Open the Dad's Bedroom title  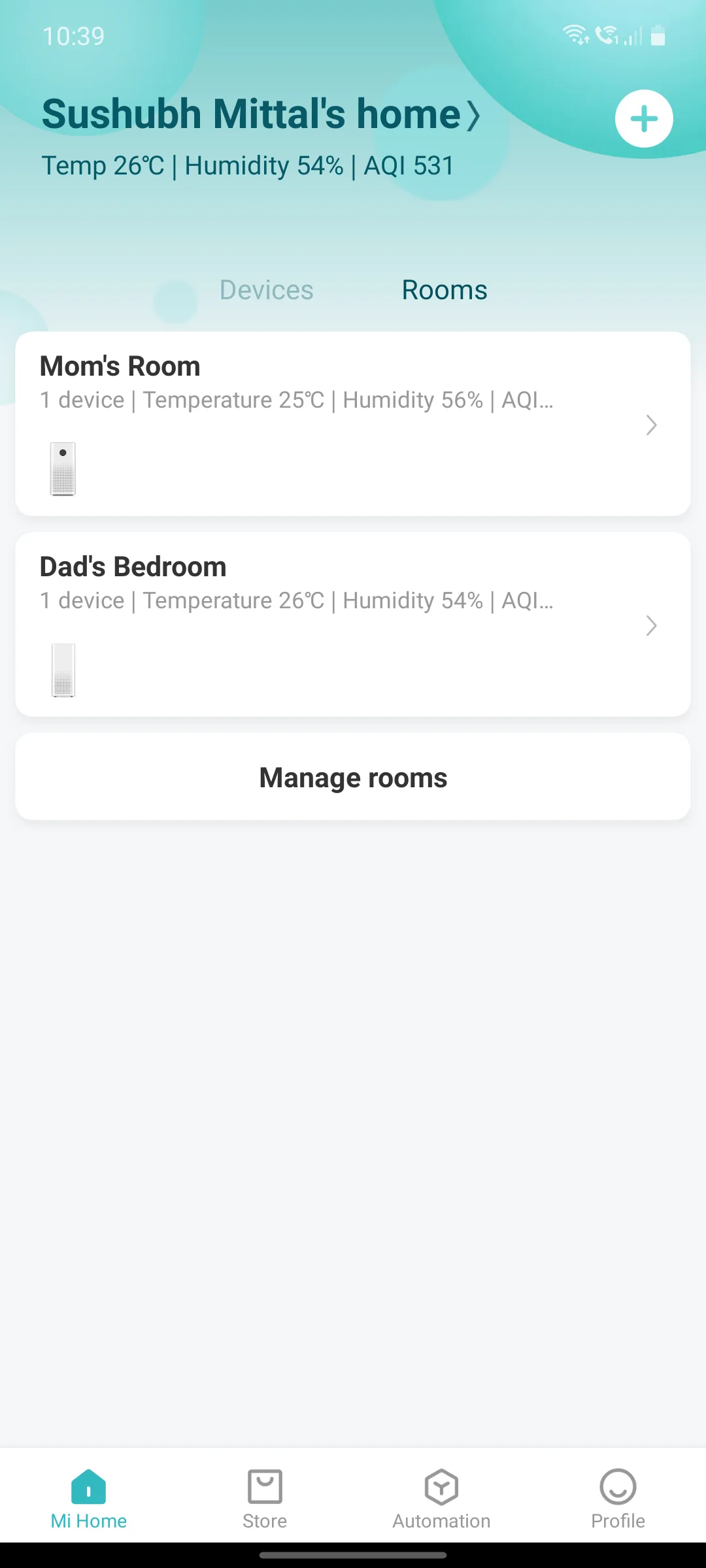(x=133, y=567)
